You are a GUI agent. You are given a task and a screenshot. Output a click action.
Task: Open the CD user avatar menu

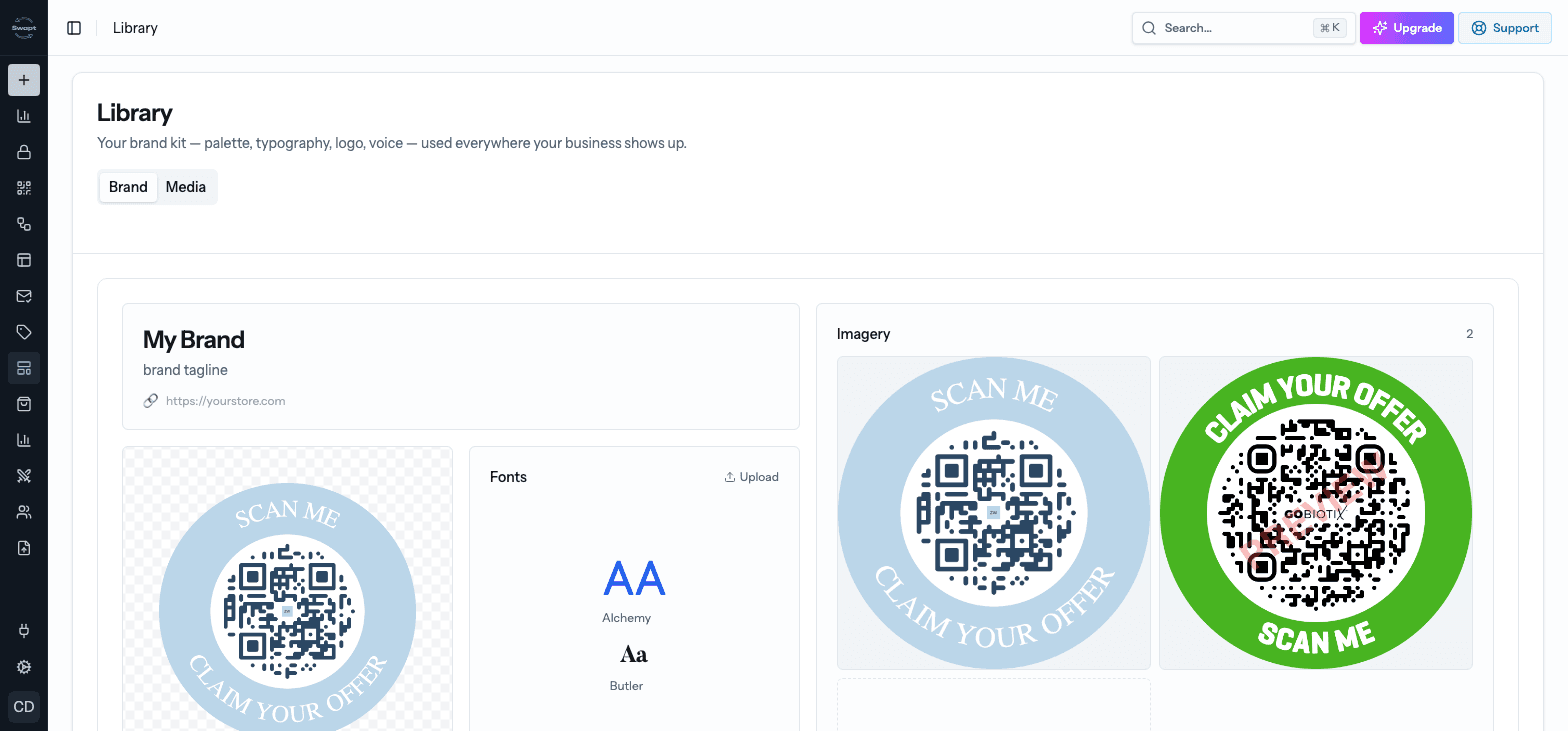pyautogui.click(x=24, y=707)
